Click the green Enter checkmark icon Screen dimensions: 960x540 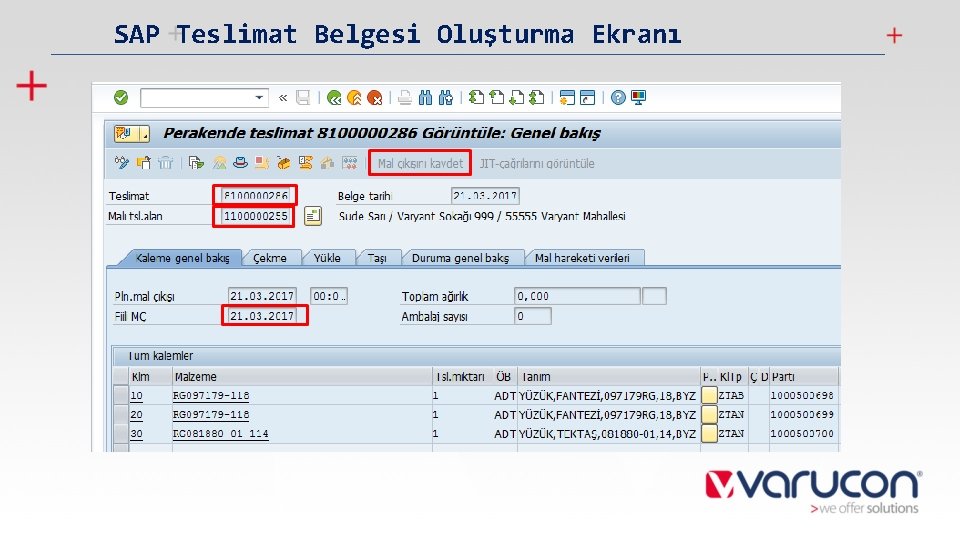(121, 97)
